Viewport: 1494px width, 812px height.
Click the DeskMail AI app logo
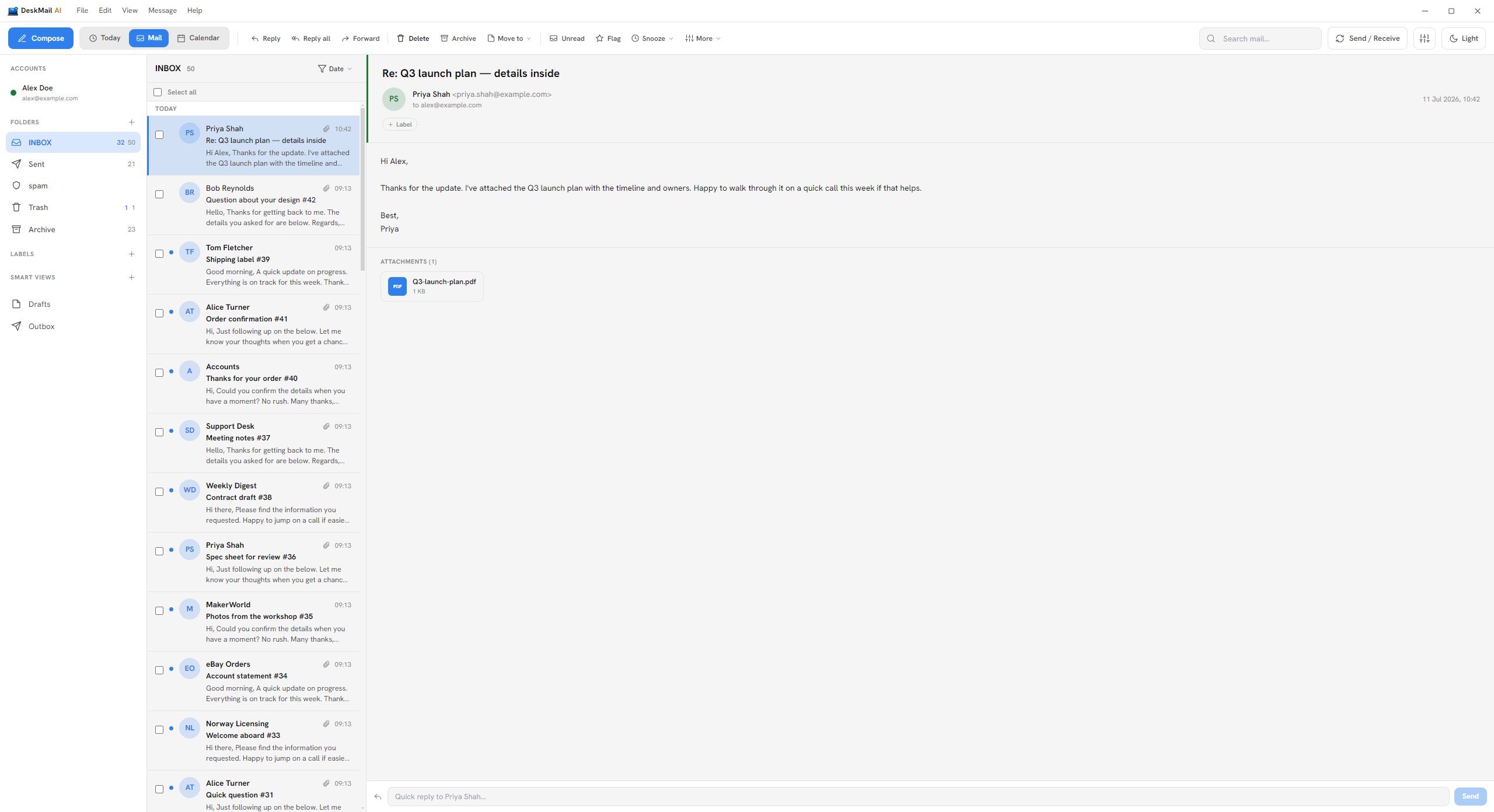[13, 10]
